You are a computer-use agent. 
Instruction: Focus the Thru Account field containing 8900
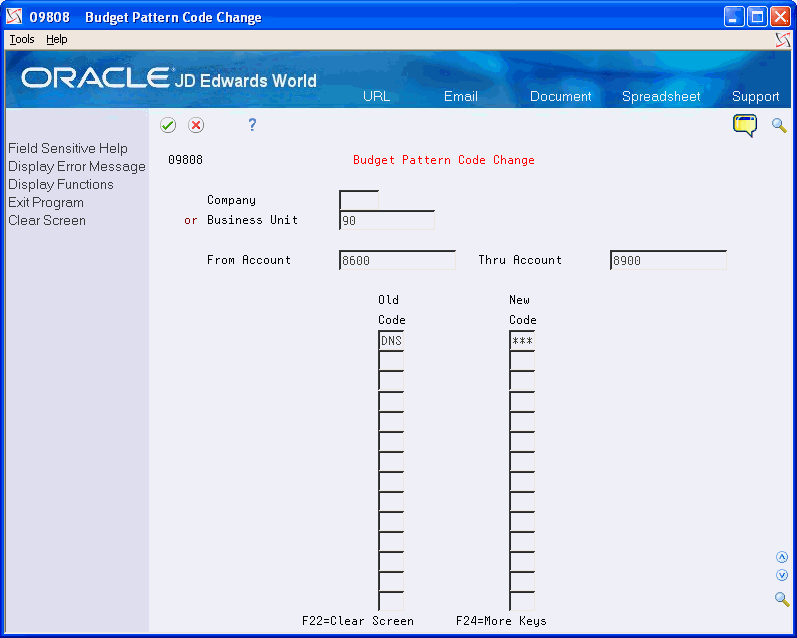click(x=668, y=260)
